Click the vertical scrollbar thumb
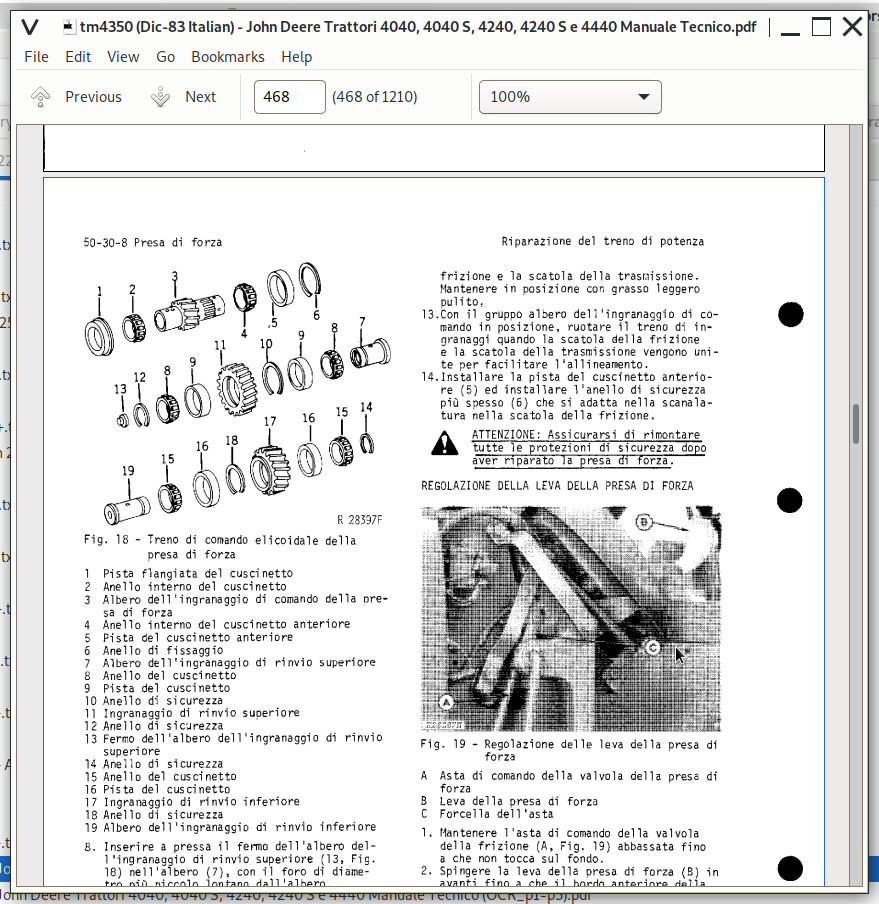Screen dimensions: 879x904 [856, 424]
